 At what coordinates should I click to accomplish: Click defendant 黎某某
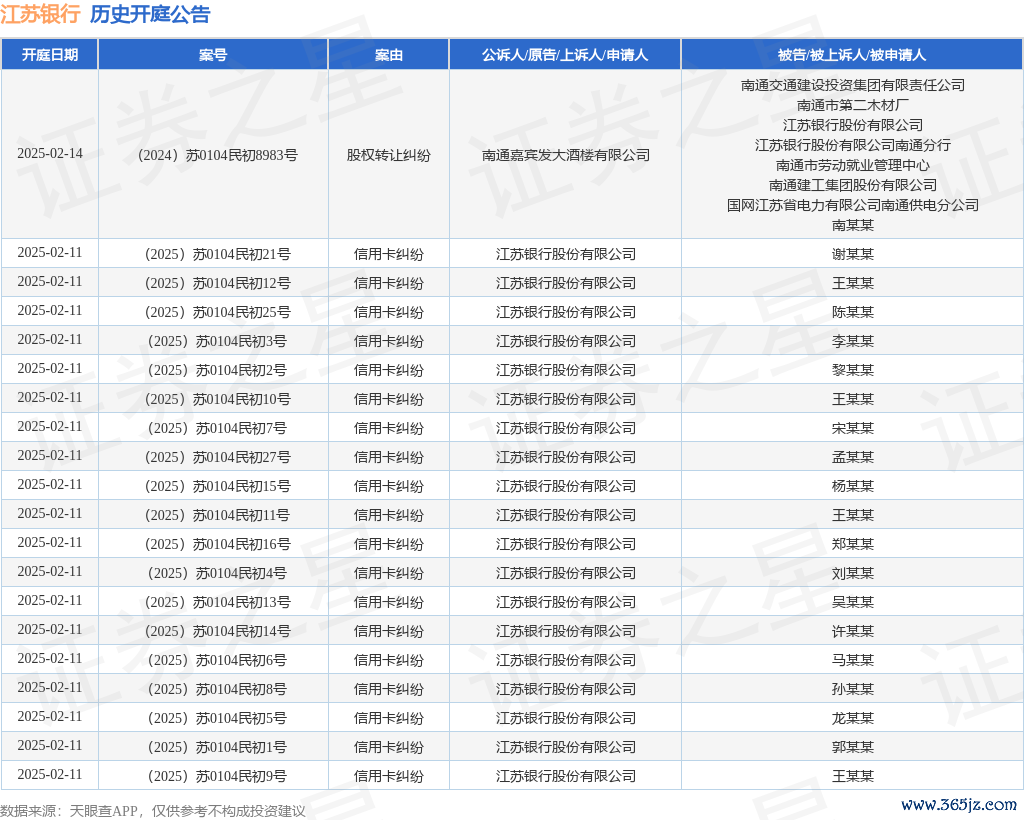(x=852, y=370)
